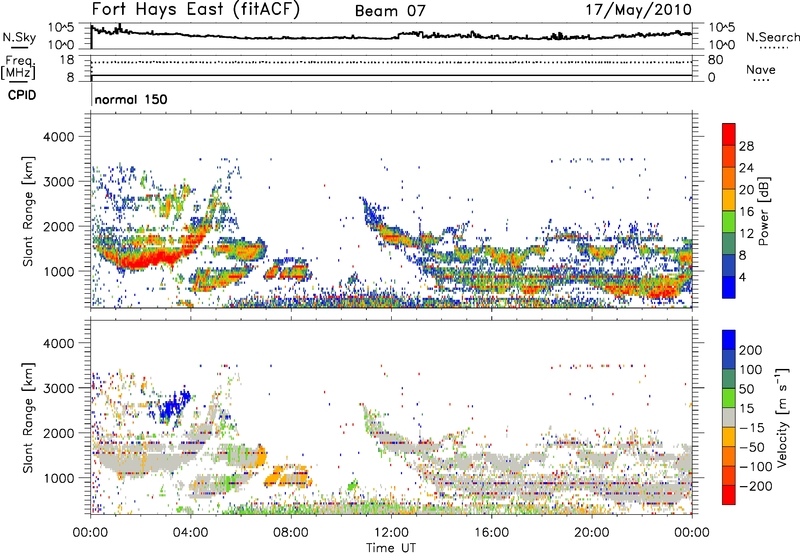The height and width of the screenshot is (554, 800).
Task: Select the 50 velocity colorbar label
Action: click(x=747, y=389)
